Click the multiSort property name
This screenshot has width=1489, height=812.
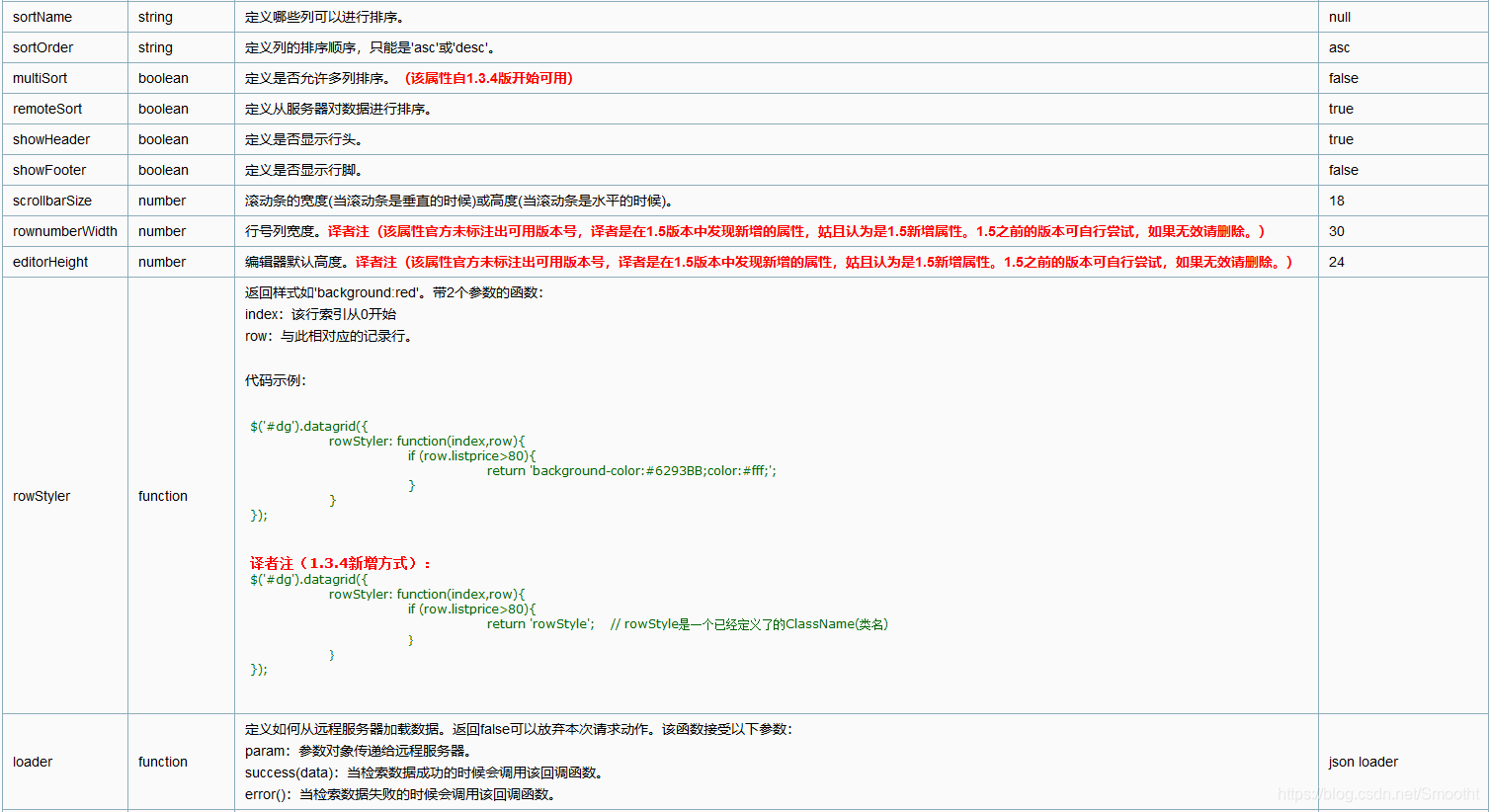(x=41, y=78)
